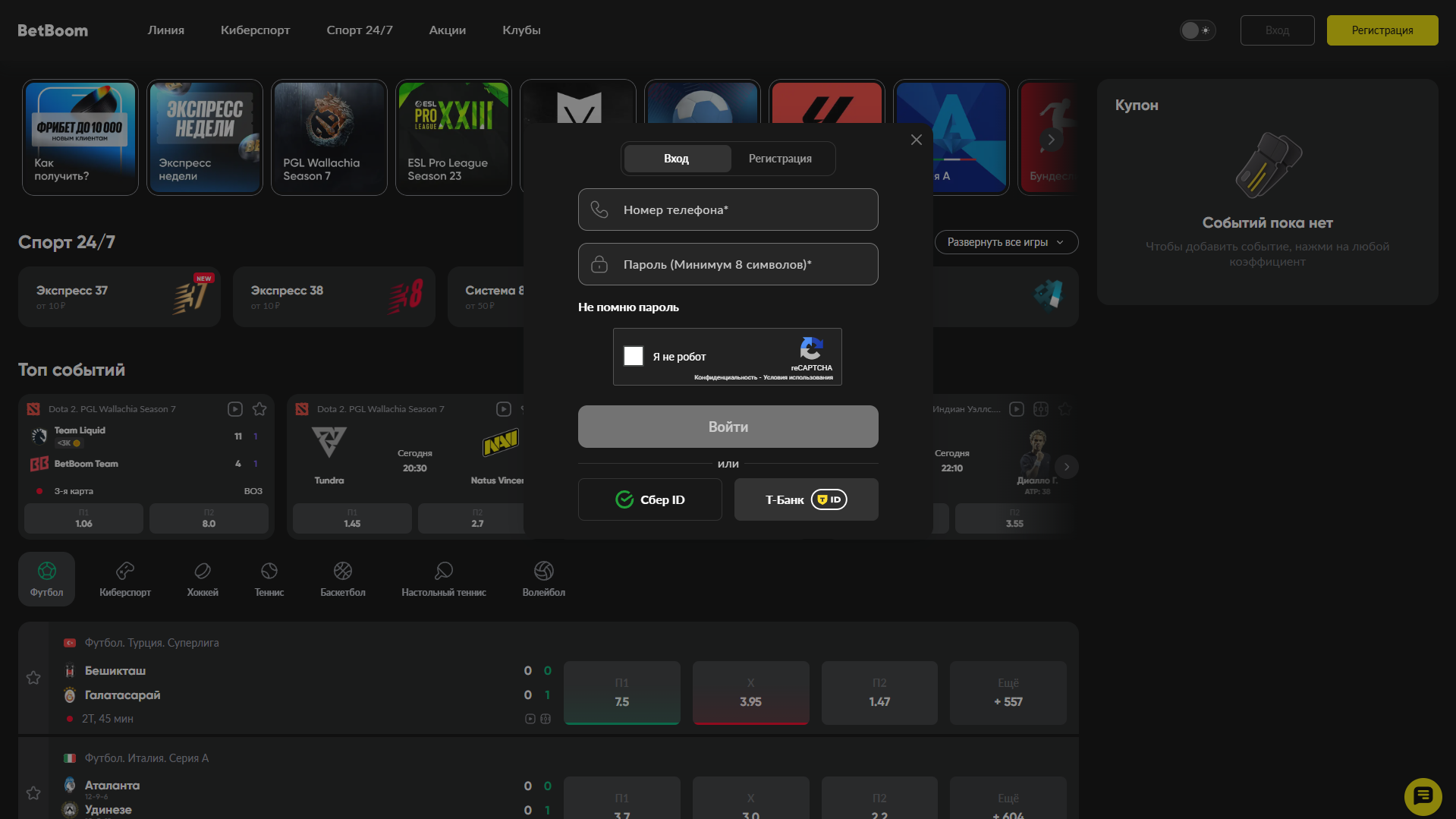Toggle the light/dark theme switch
Image resolution: width=1456 pixels, height=819 pixels.
coord(1197,30)
